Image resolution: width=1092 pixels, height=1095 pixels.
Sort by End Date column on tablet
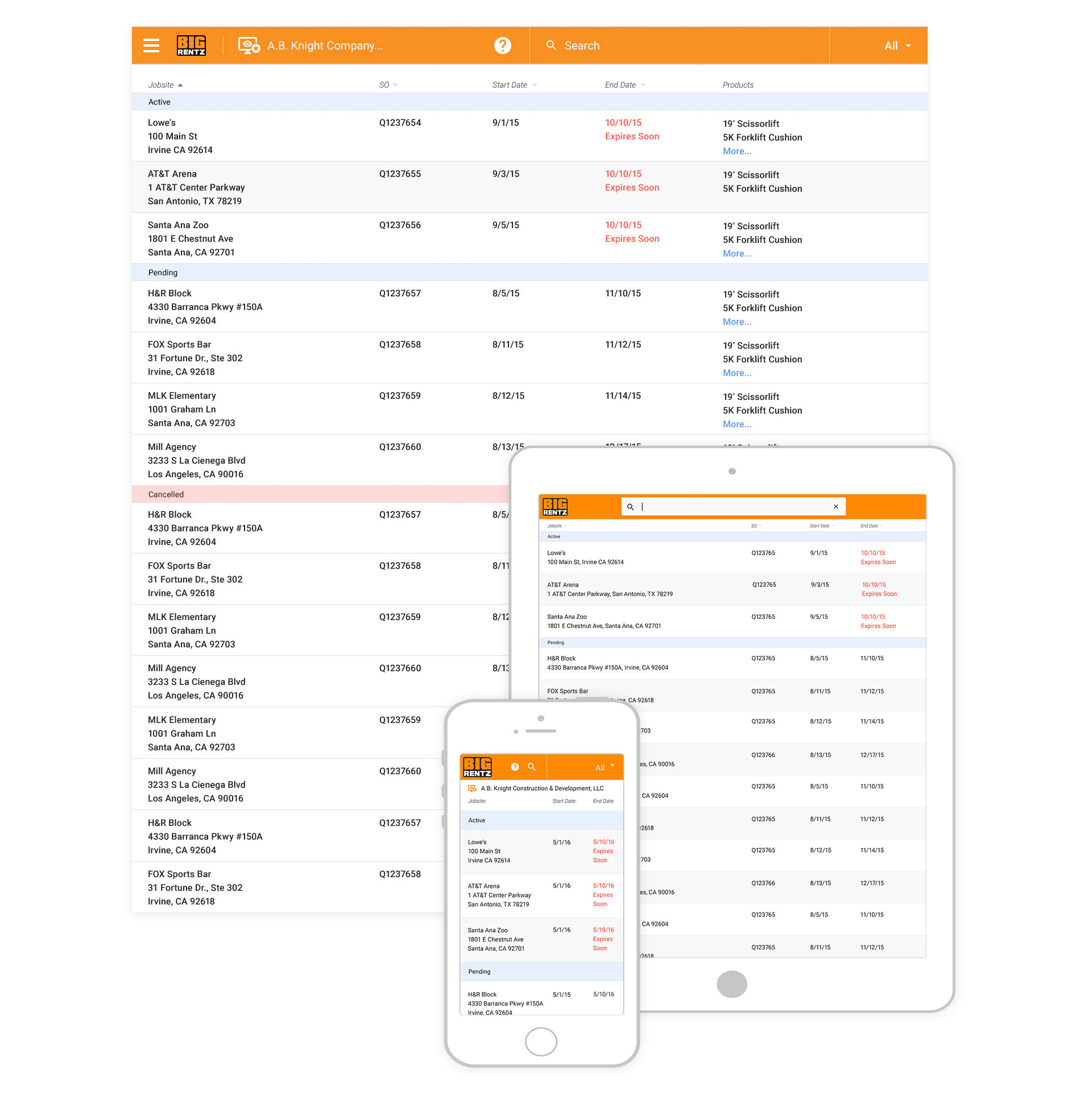(x=871, y=526)
